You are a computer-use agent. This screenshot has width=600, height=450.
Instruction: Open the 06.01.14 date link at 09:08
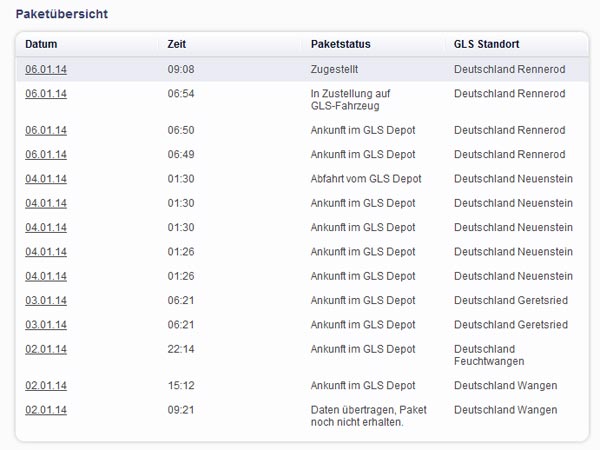[46, 69]
